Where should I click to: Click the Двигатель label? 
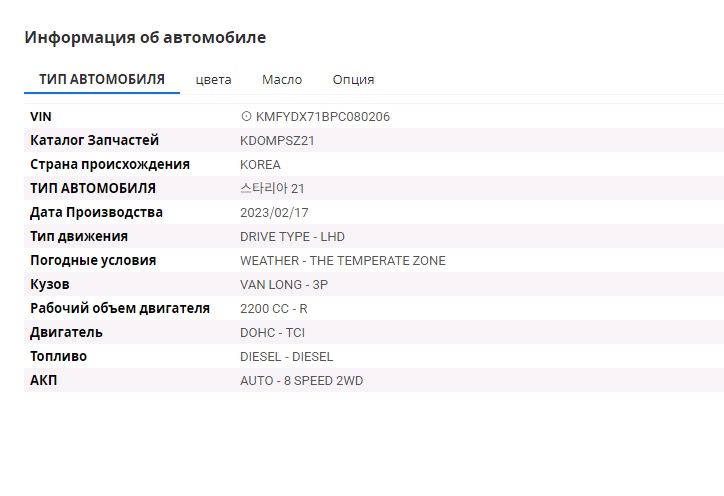click(x=66, y=333)
